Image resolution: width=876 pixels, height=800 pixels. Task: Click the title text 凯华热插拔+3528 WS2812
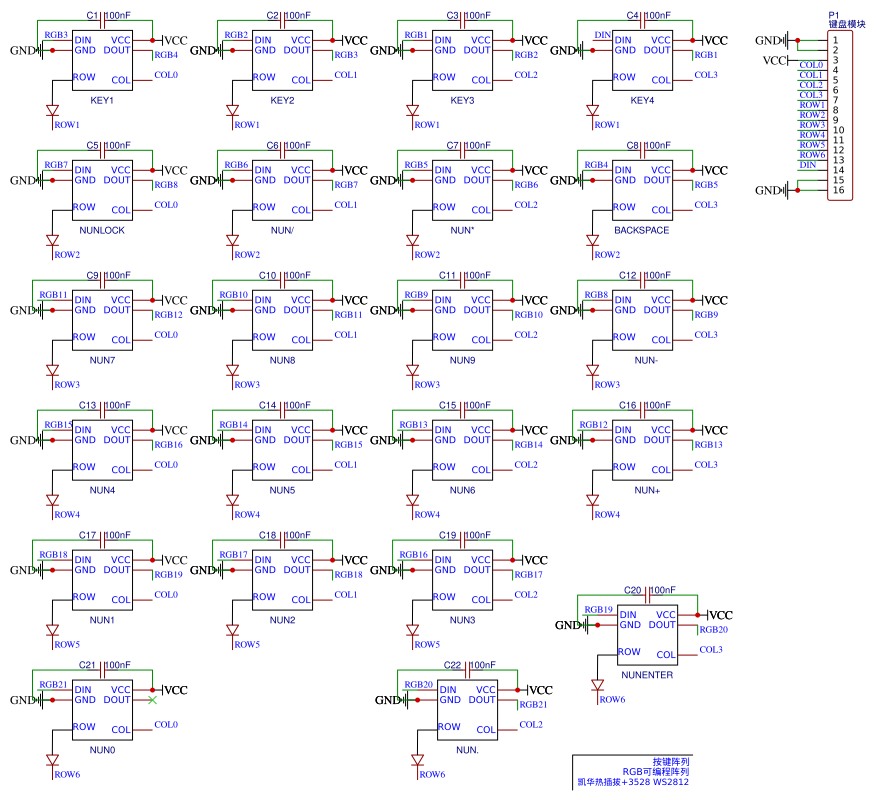point(632,782)
